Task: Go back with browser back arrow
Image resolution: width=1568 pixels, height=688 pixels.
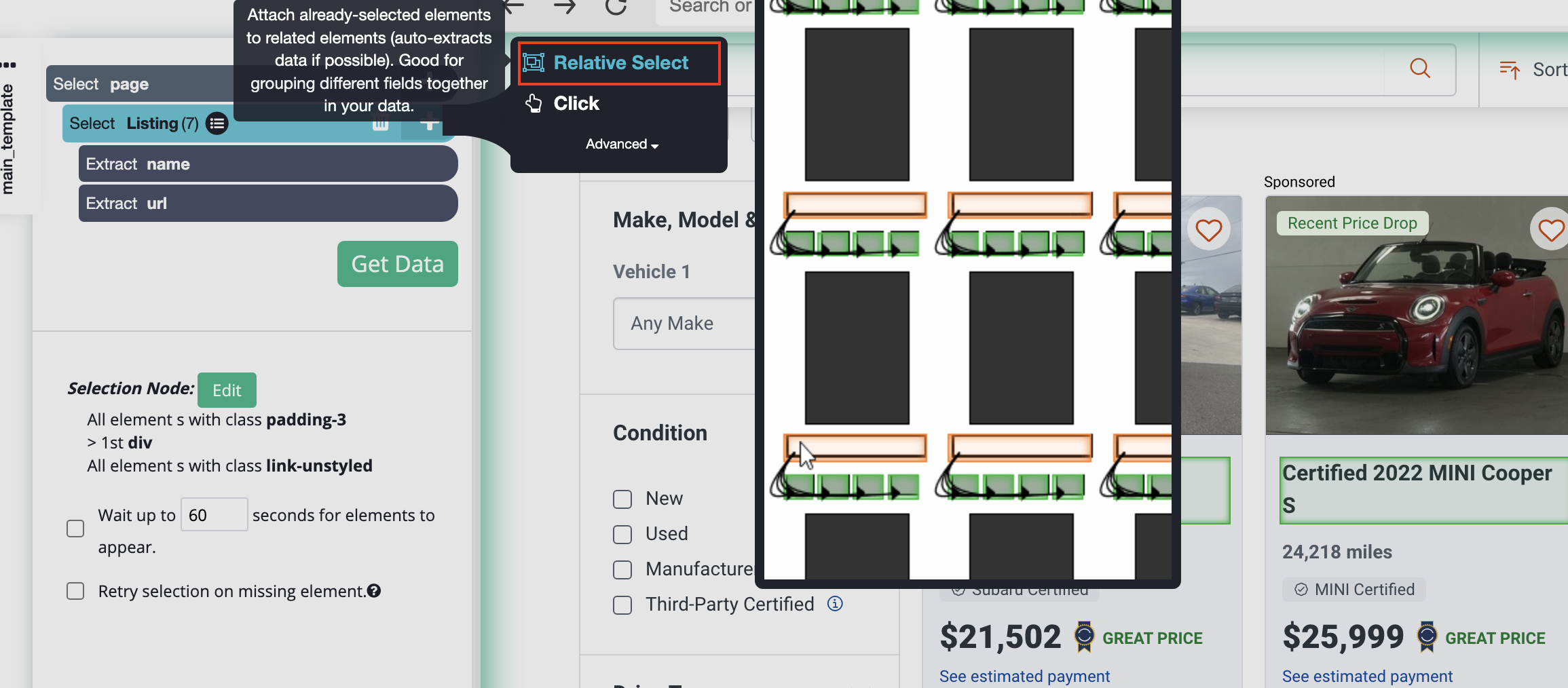Action: coord(514,6)
